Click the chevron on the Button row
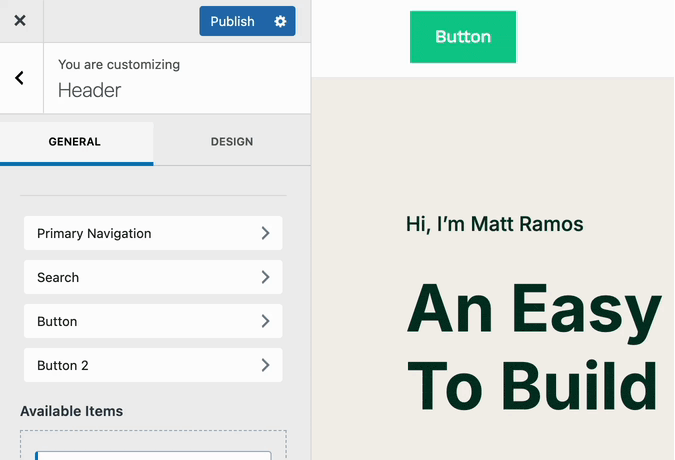 click(265, 321)
